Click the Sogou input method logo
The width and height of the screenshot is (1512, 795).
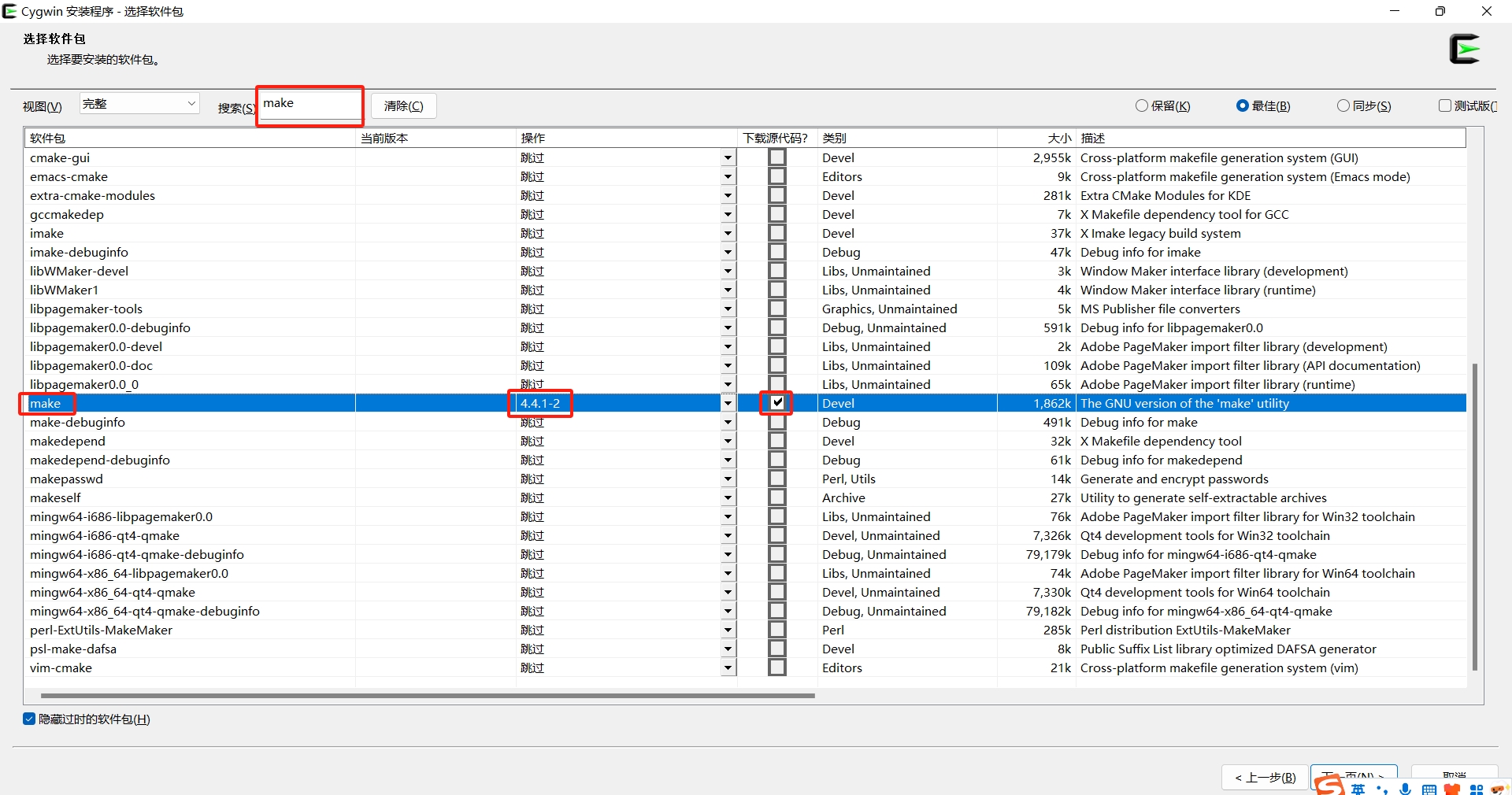point(1329,786)
